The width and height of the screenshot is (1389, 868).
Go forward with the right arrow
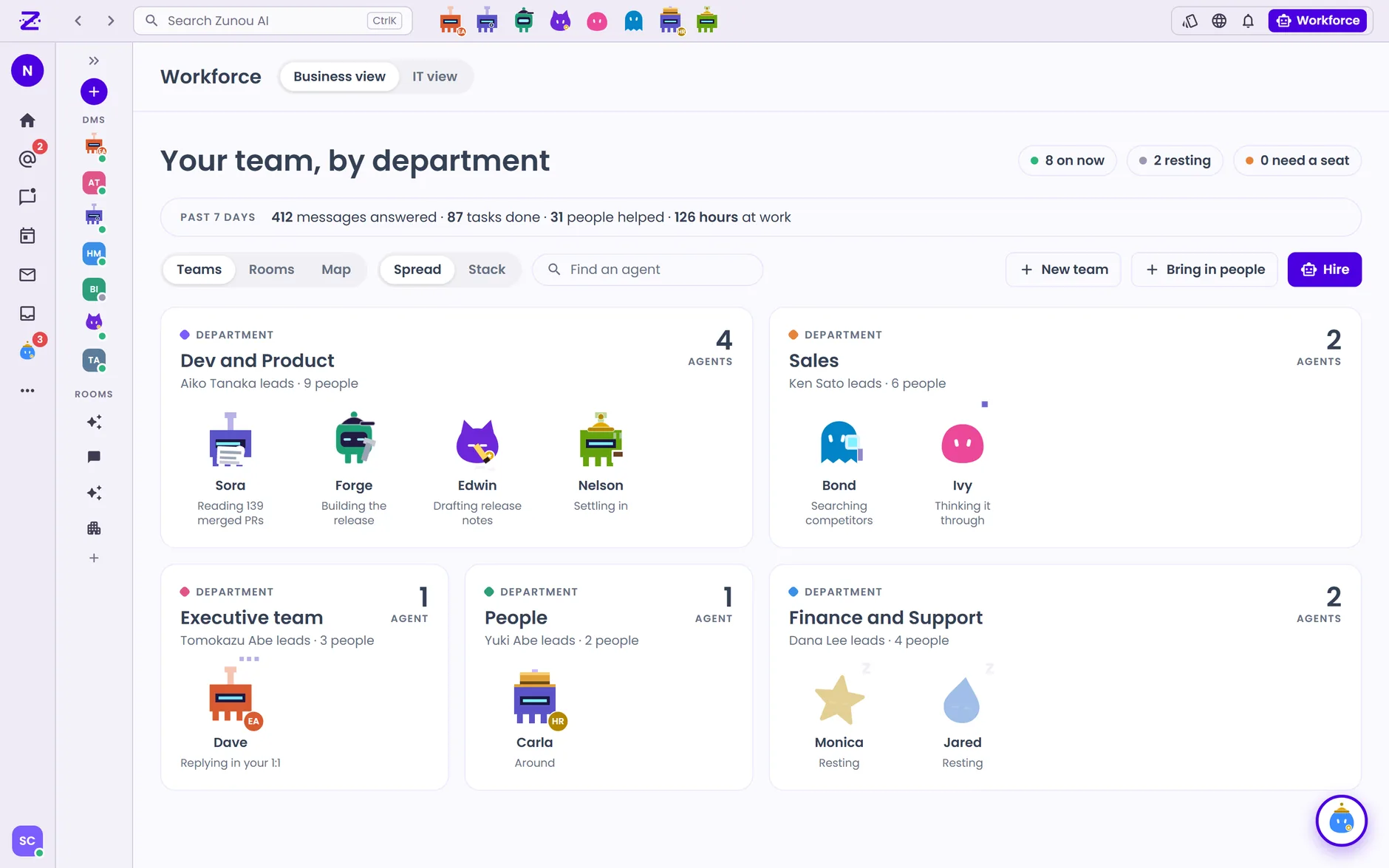(x=111, y=21)
